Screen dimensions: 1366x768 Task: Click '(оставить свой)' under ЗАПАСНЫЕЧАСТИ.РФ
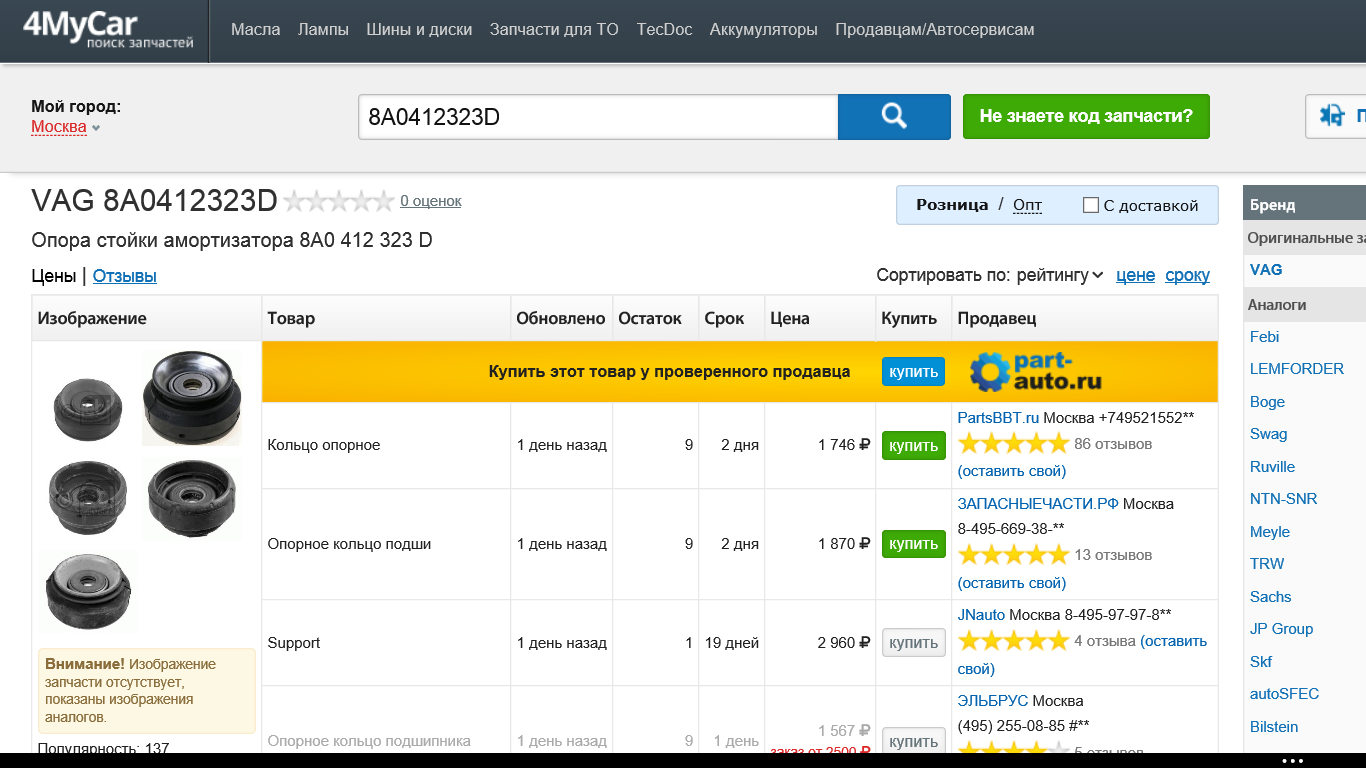pyautogui.click(x=1011, y=582)
